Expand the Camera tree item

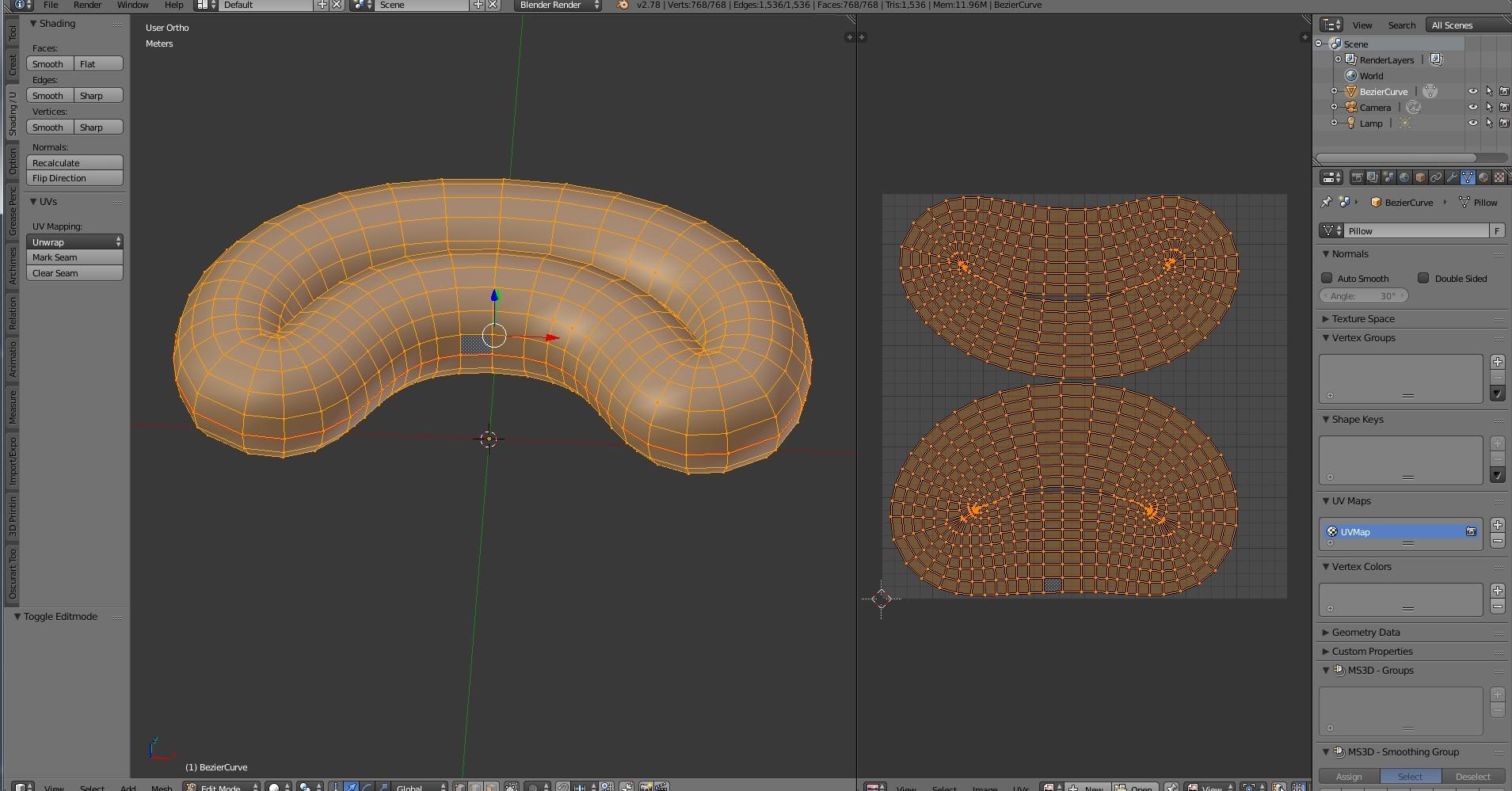pyautogui.click(x=1335, y=108)
